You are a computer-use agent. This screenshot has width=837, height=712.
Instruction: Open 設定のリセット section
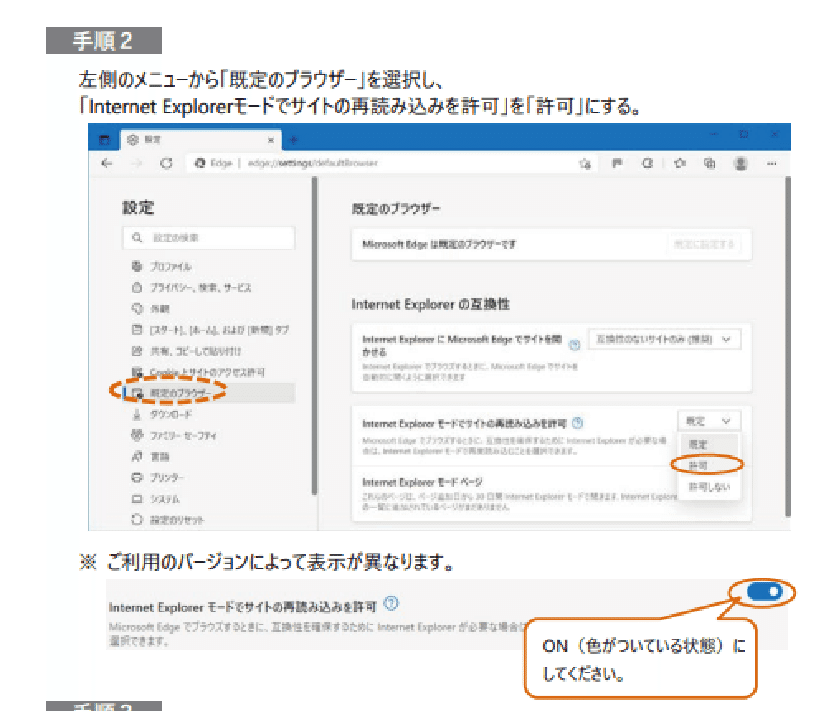[x=168, y=519]
